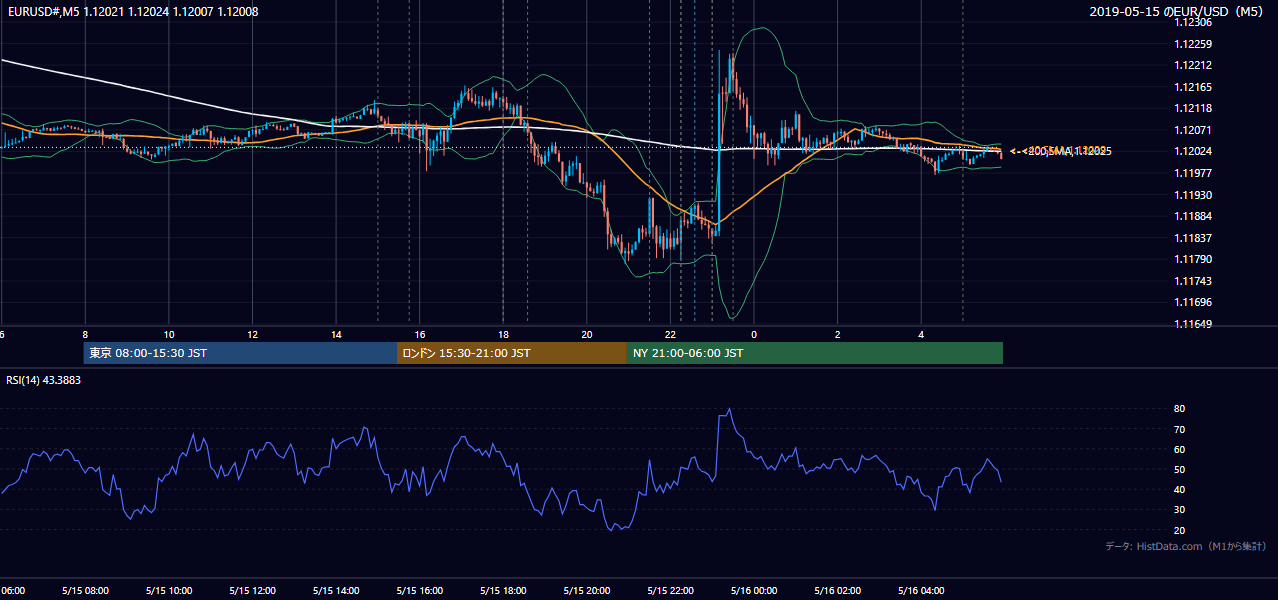The image size is (1278, 600).
Task: Click the 5/16 00:00 bottom axis label
Action: point(754,591)
